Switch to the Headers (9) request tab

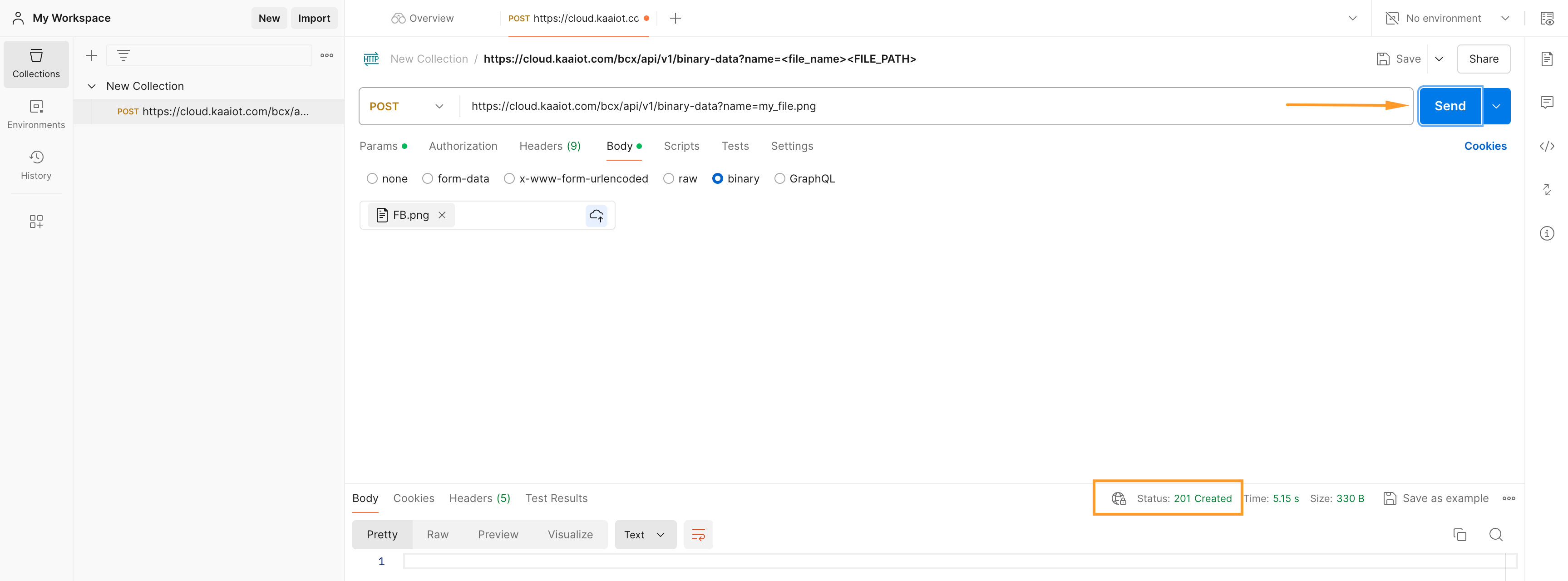tap(550, 146)
